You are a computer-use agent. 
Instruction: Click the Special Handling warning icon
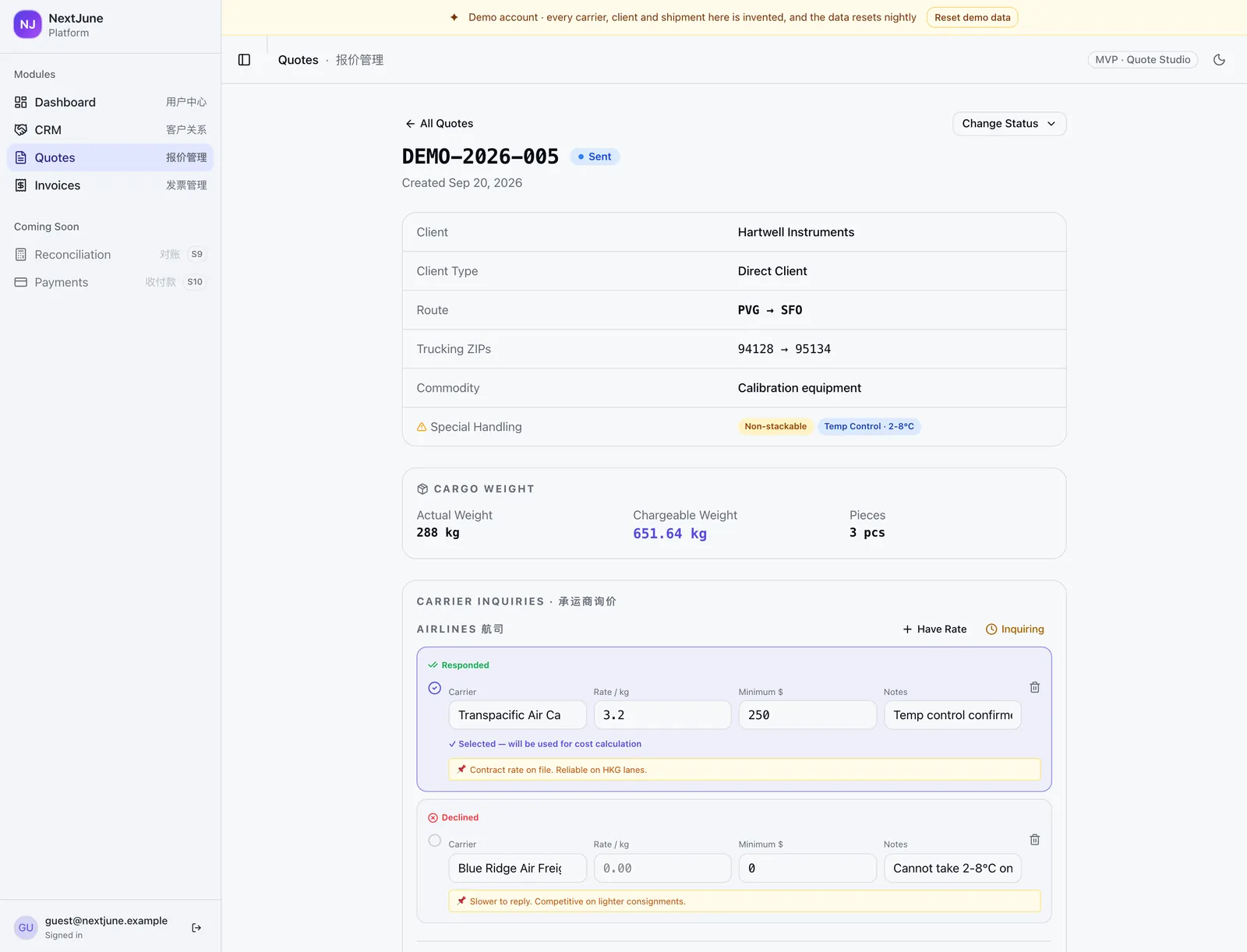coord(422,427)
